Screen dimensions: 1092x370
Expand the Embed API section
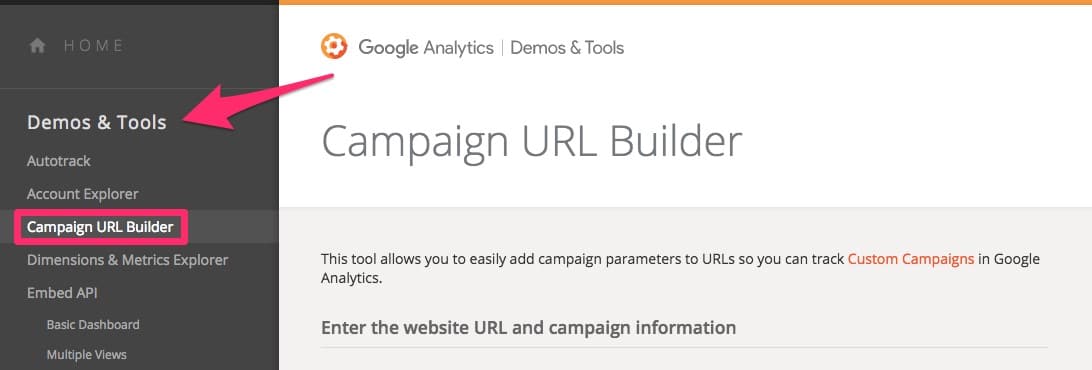tap(62, 293)
